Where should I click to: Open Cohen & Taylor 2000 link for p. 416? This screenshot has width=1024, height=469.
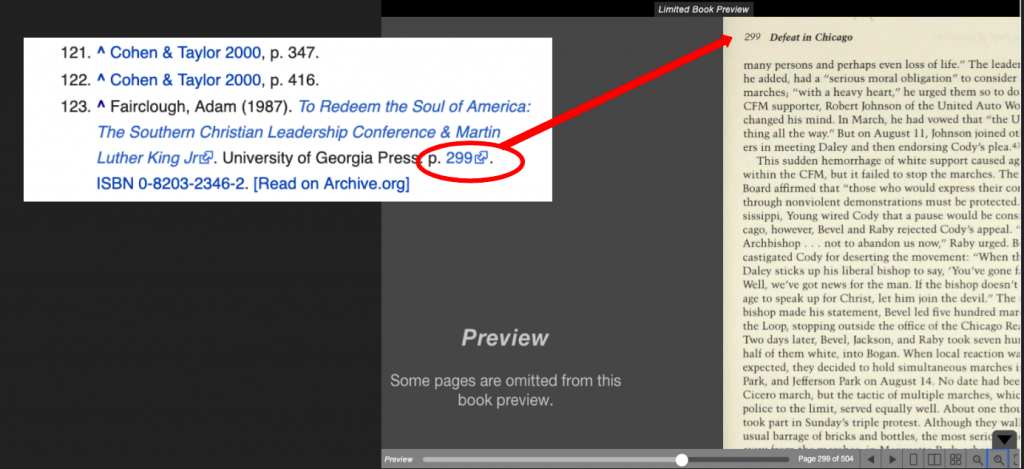point(185,80)
